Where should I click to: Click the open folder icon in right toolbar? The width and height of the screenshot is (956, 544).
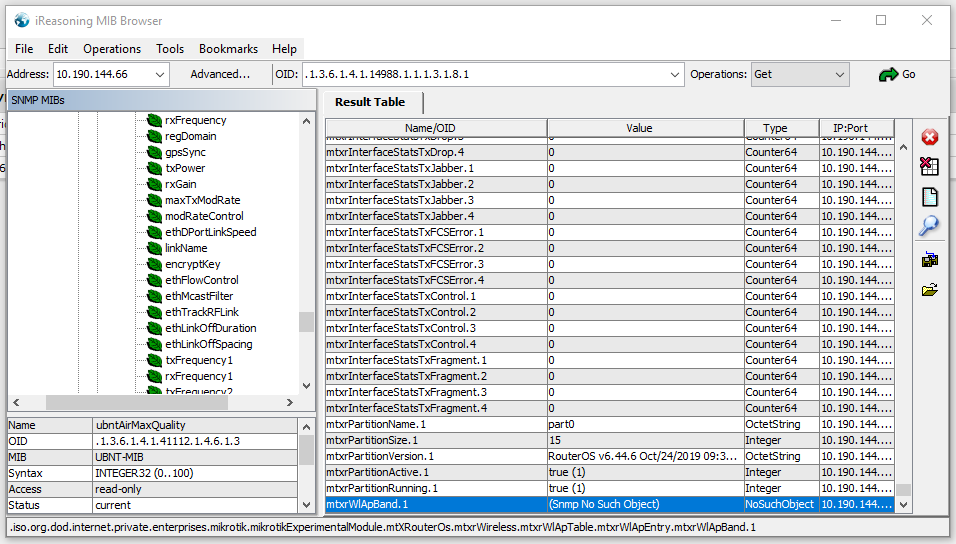coord(929,290)
